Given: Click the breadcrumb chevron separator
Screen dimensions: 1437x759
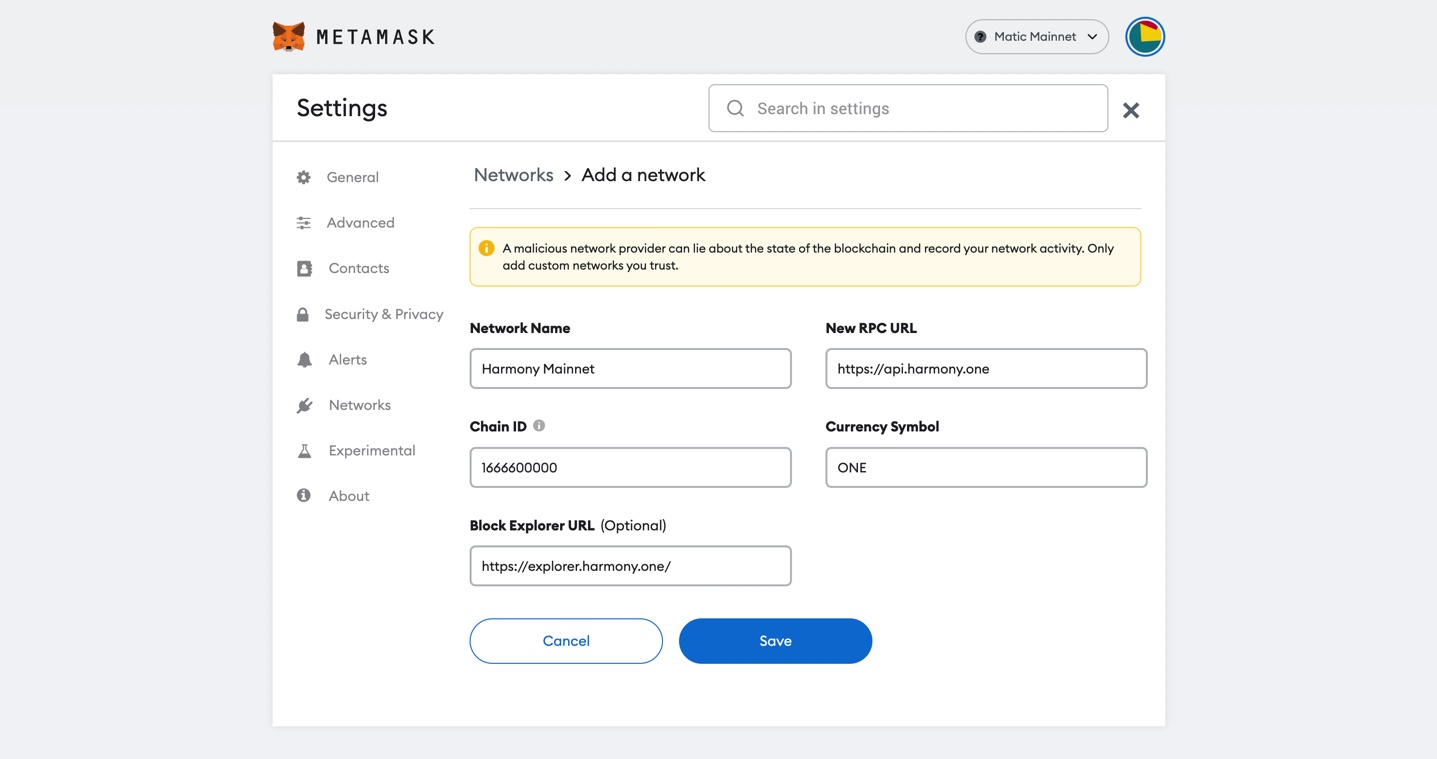Looking at the screenshot, I should [568, 176].
